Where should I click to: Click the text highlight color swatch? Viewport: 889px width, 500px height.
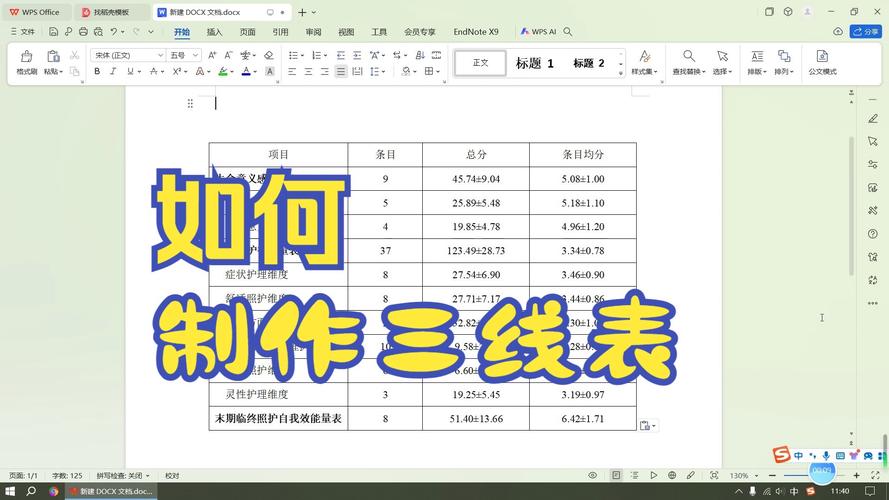click(223, 71)
